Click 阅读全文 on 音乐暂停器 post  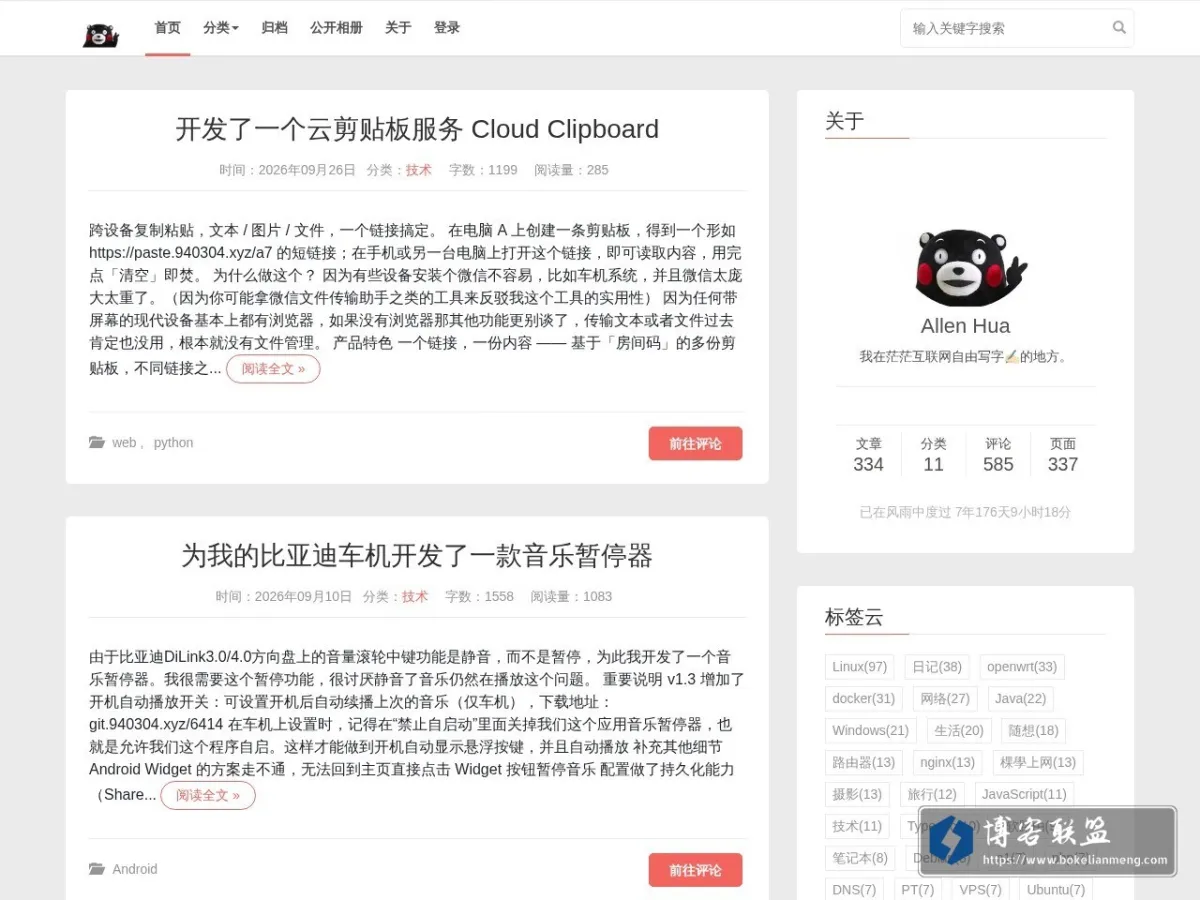208,796
